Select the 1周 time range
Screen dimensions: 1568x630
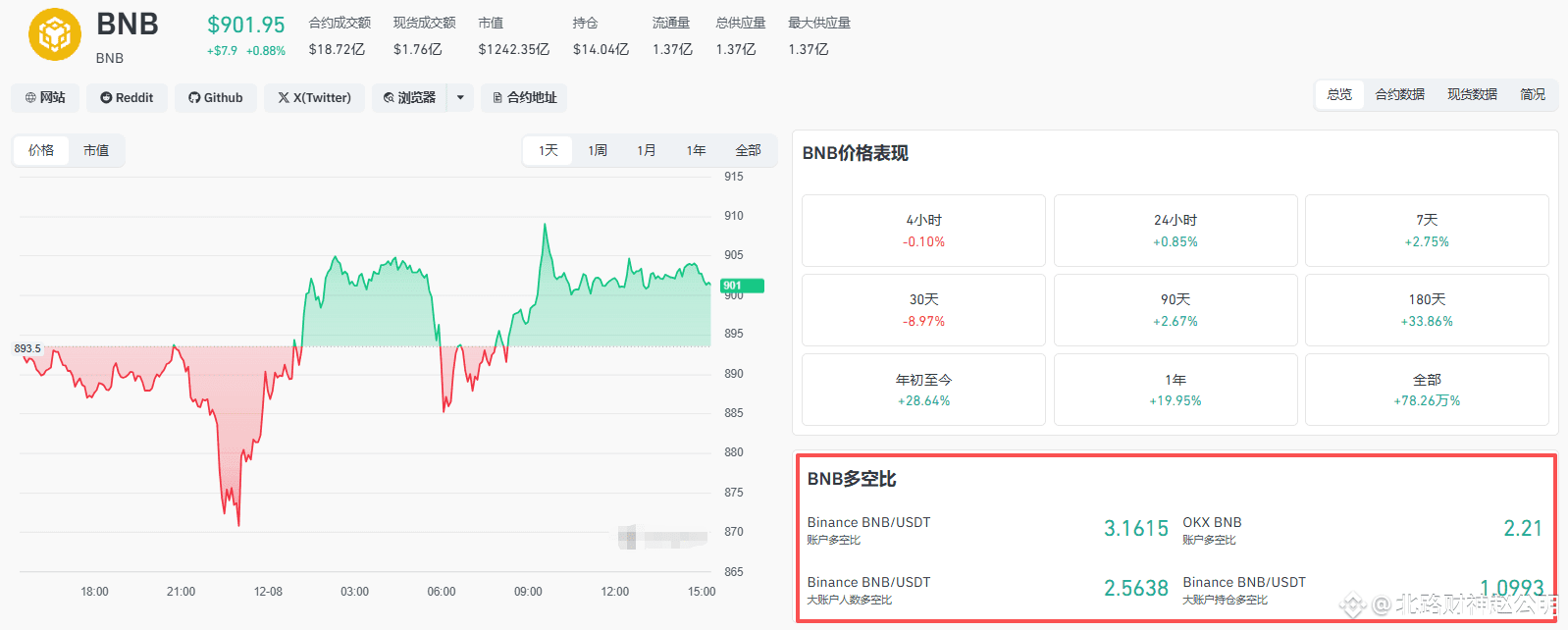(x=598, y=150)
